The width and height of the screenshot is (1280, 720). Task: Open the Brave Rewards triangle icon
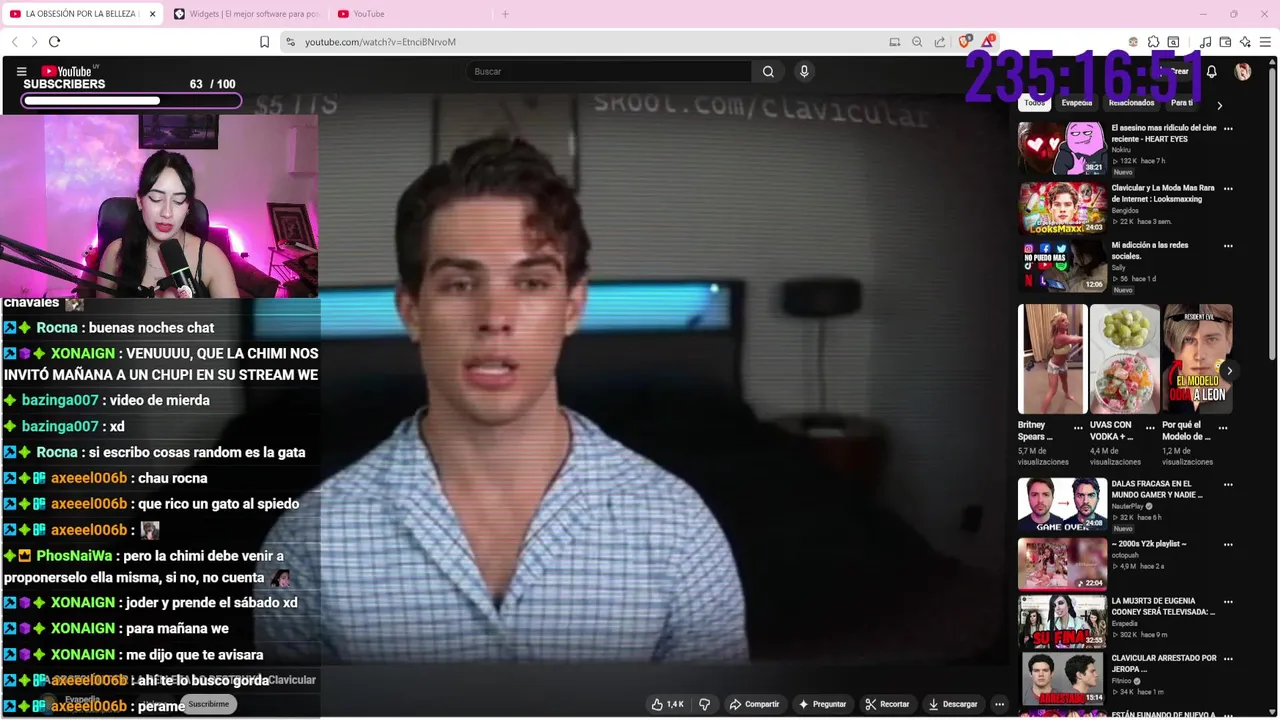coord(988,41)
